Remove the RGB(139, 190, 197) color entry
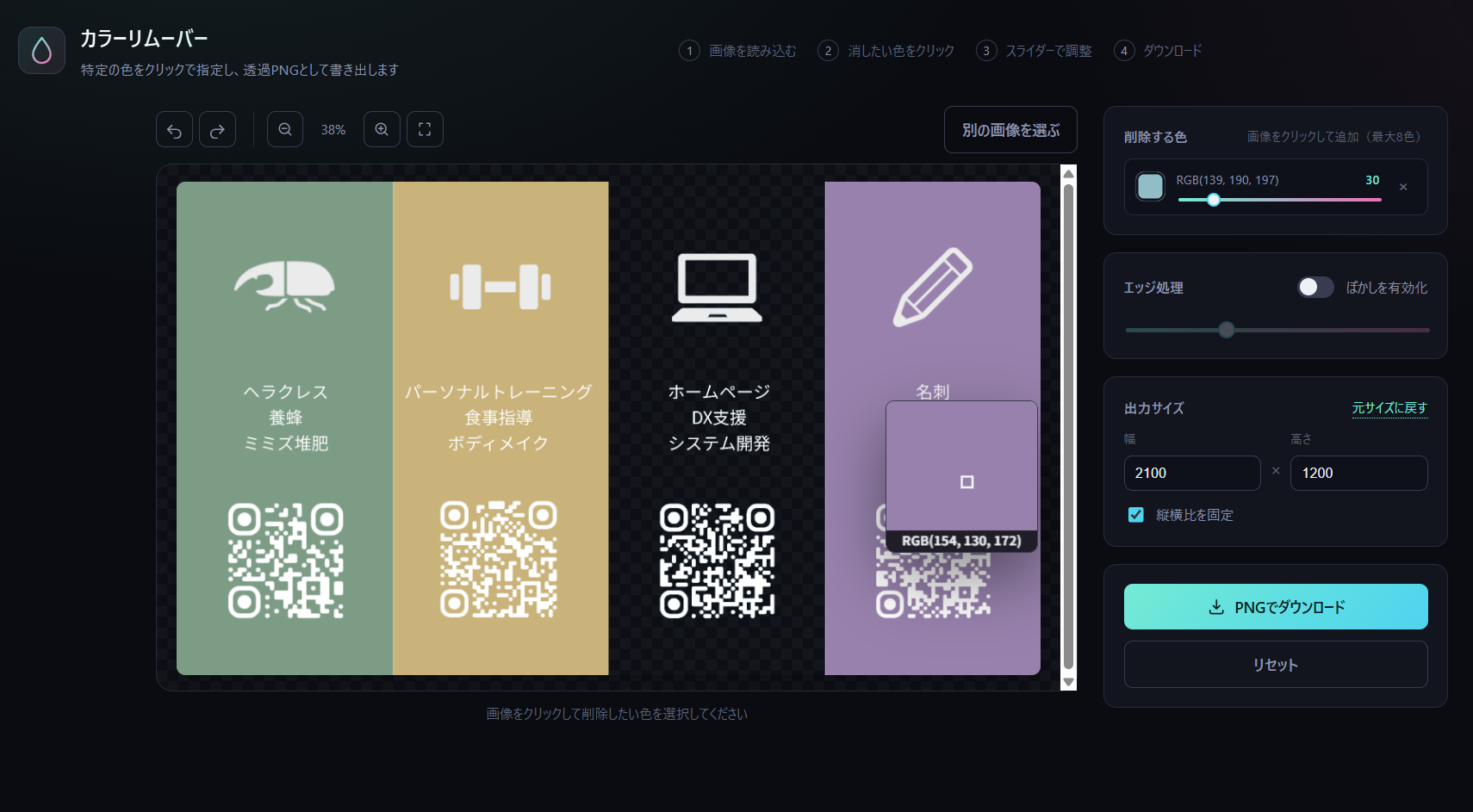 pyautogui.click(x=1403, y=187)
